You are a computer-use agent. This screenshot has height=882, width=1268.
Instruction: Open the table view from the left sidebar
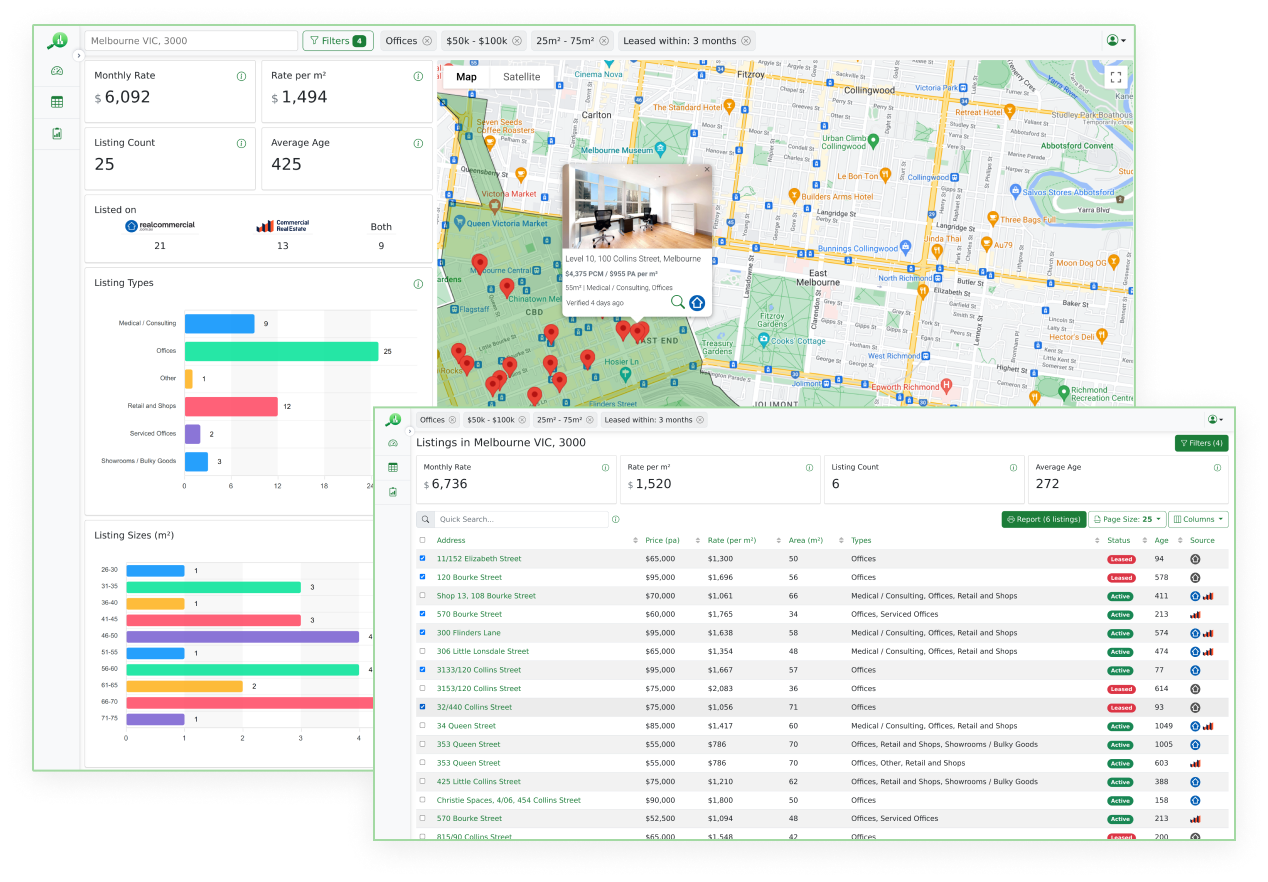click(57, 101)
